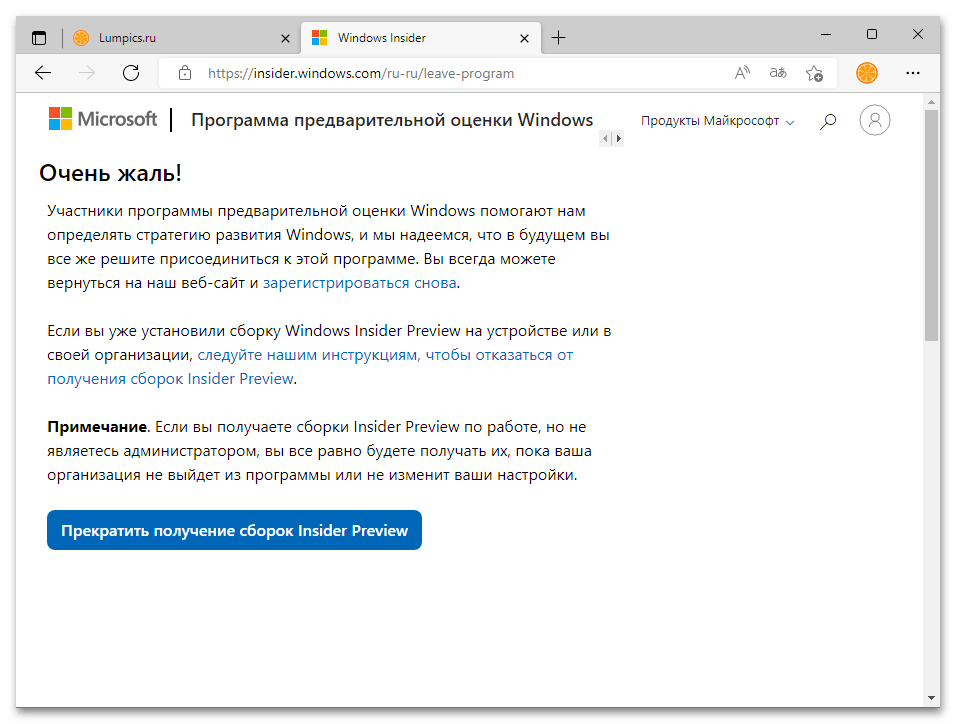The height and width of the screenshot is (724, 956).
Task: Go back to the previous page
Action: coord(43,73)
